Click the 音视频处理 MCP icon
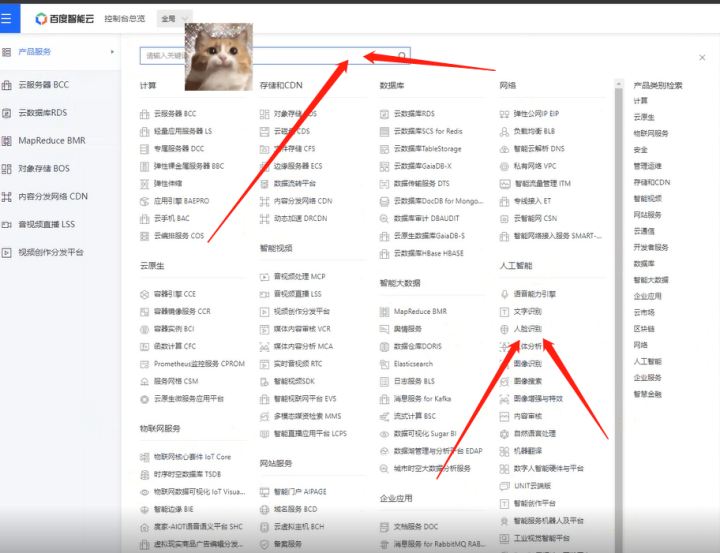This screenshot has width=720, height=553. 264,277
